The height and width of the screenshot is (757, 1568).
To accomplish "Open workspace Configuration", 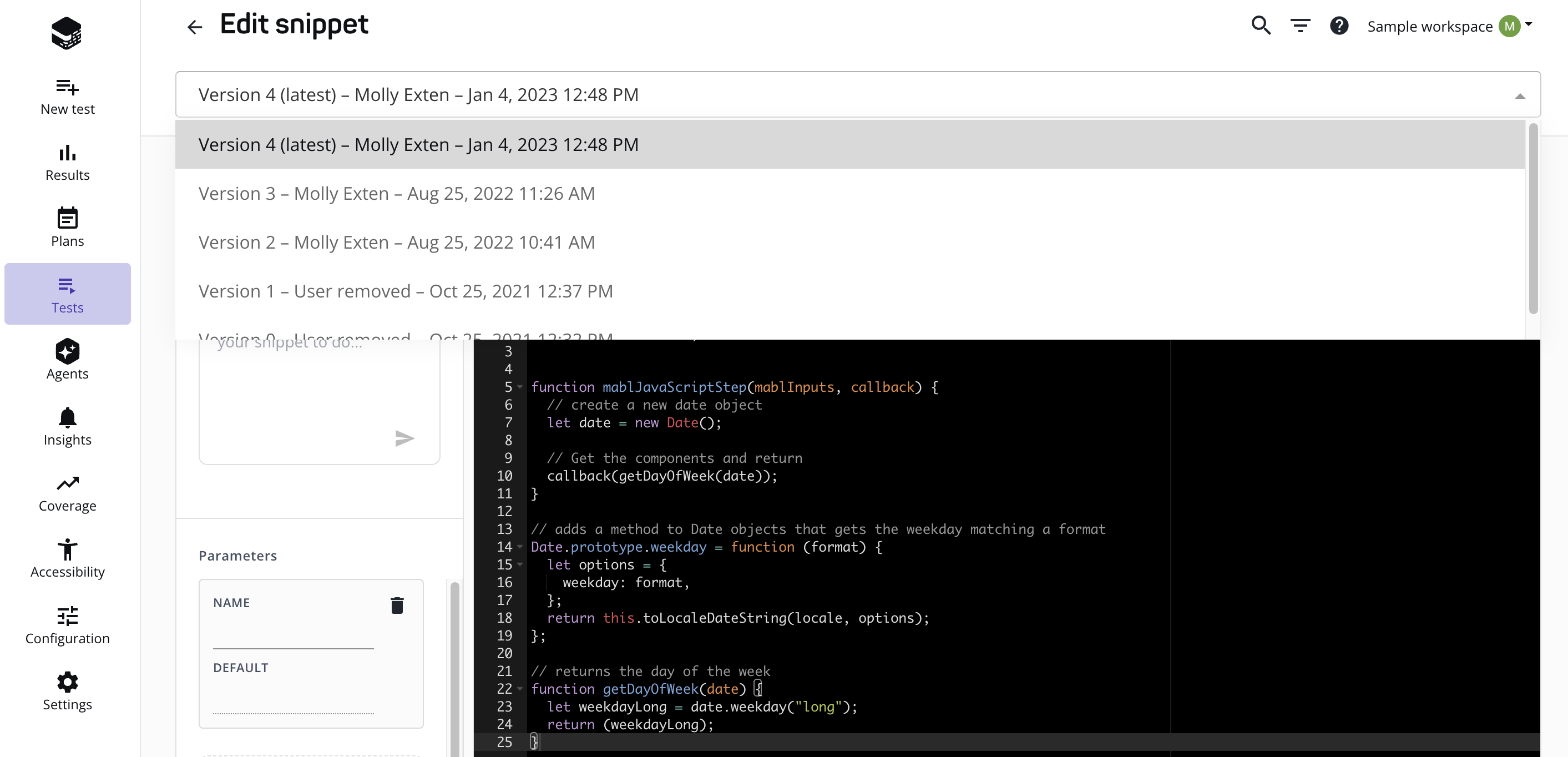I will (67, 625).
